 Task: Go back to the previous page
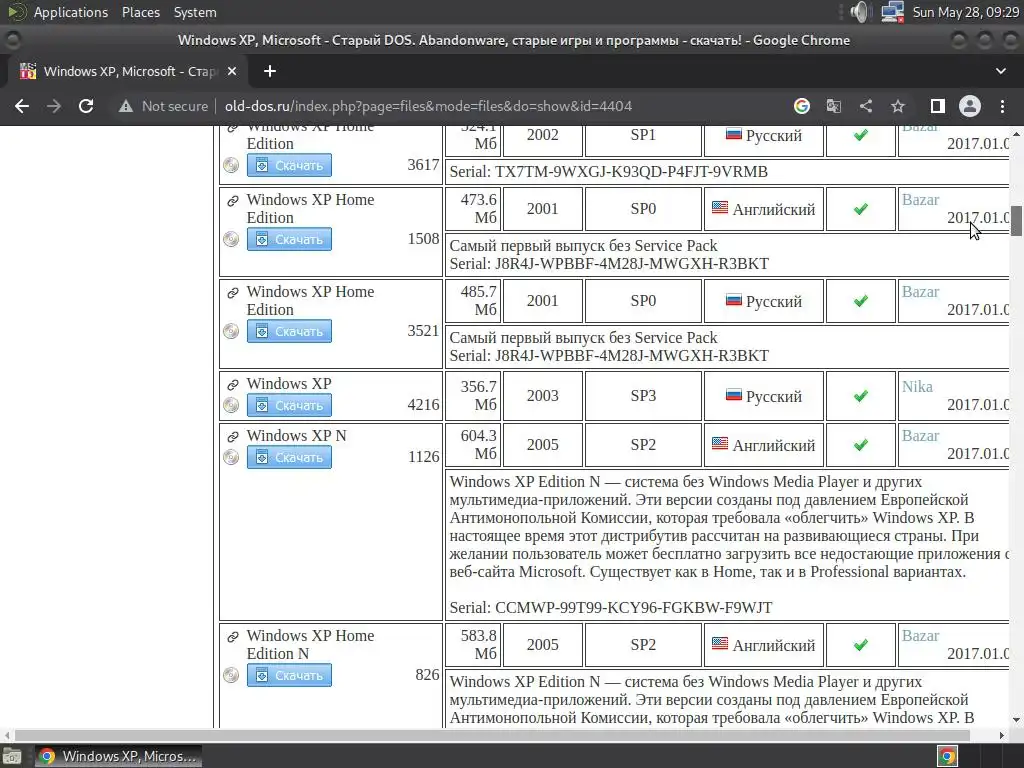22,106
